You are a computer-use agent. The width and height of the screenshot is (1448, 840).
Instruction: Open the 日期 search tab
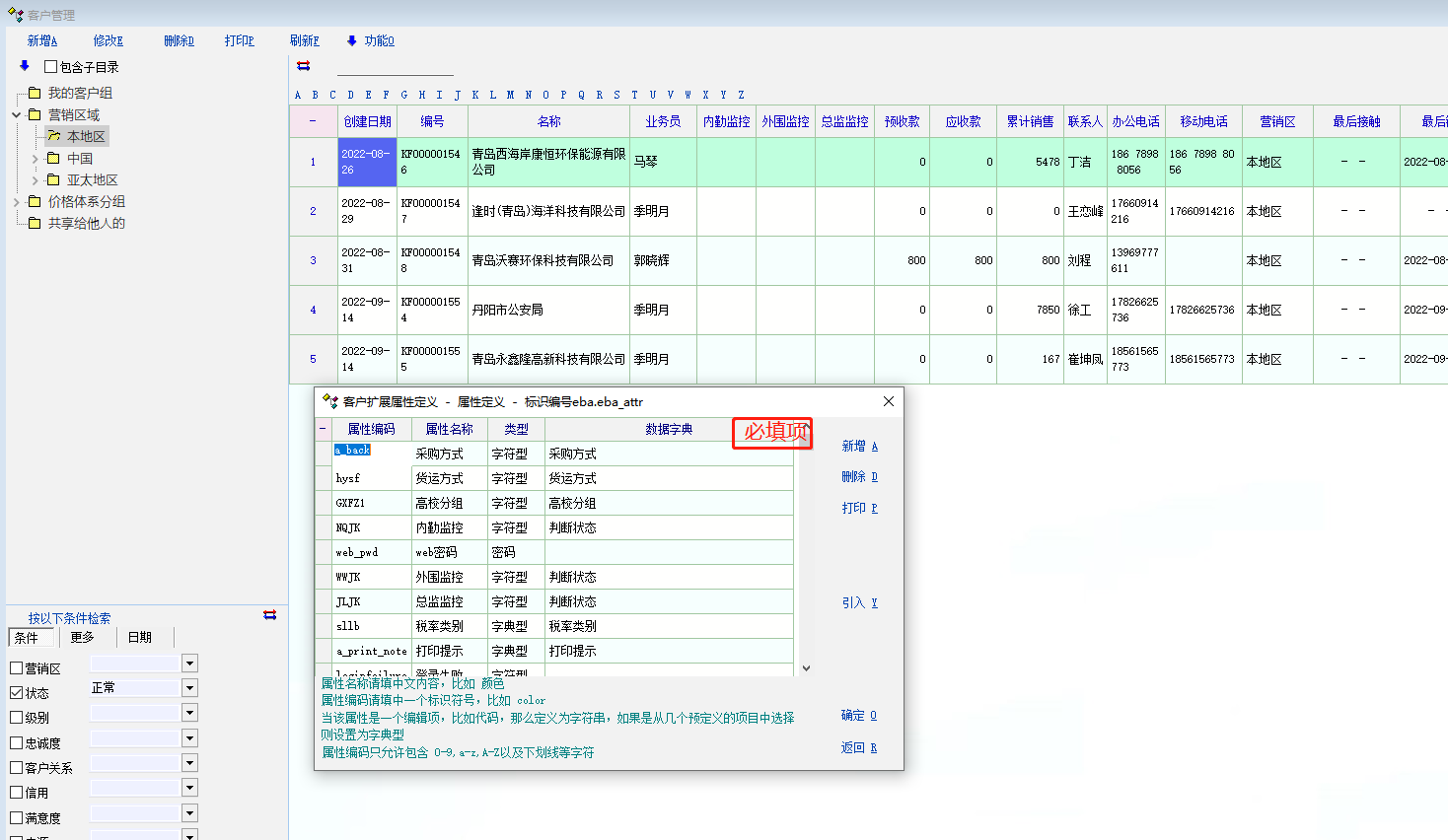pos(140,638)
